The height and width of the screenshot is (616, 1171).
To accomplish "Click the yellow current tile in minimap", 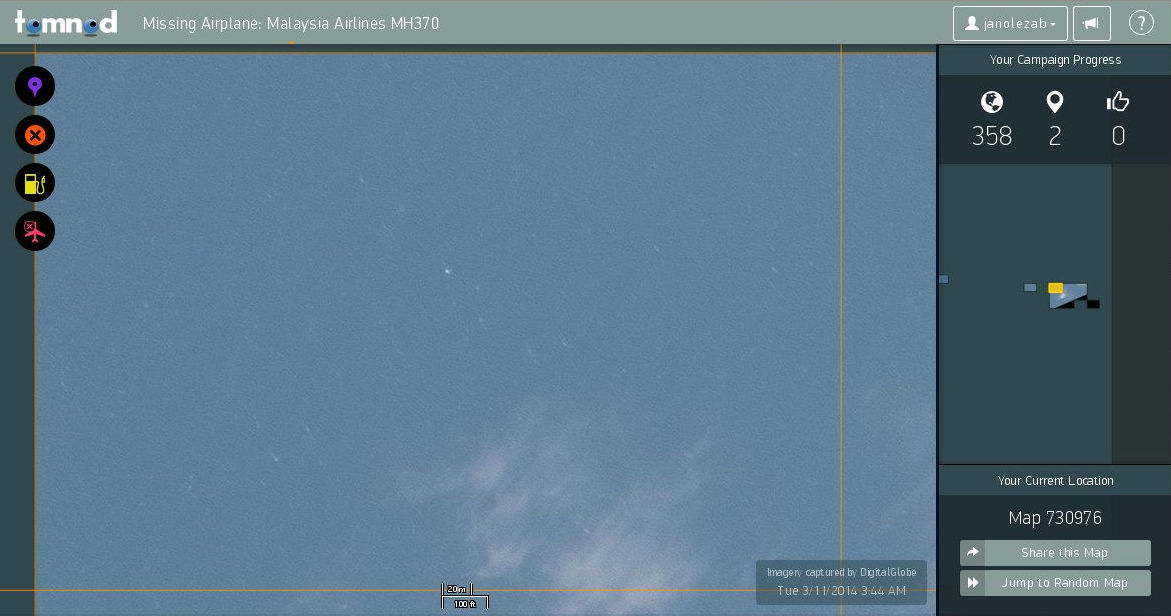I will click(x=1055, y=288).
